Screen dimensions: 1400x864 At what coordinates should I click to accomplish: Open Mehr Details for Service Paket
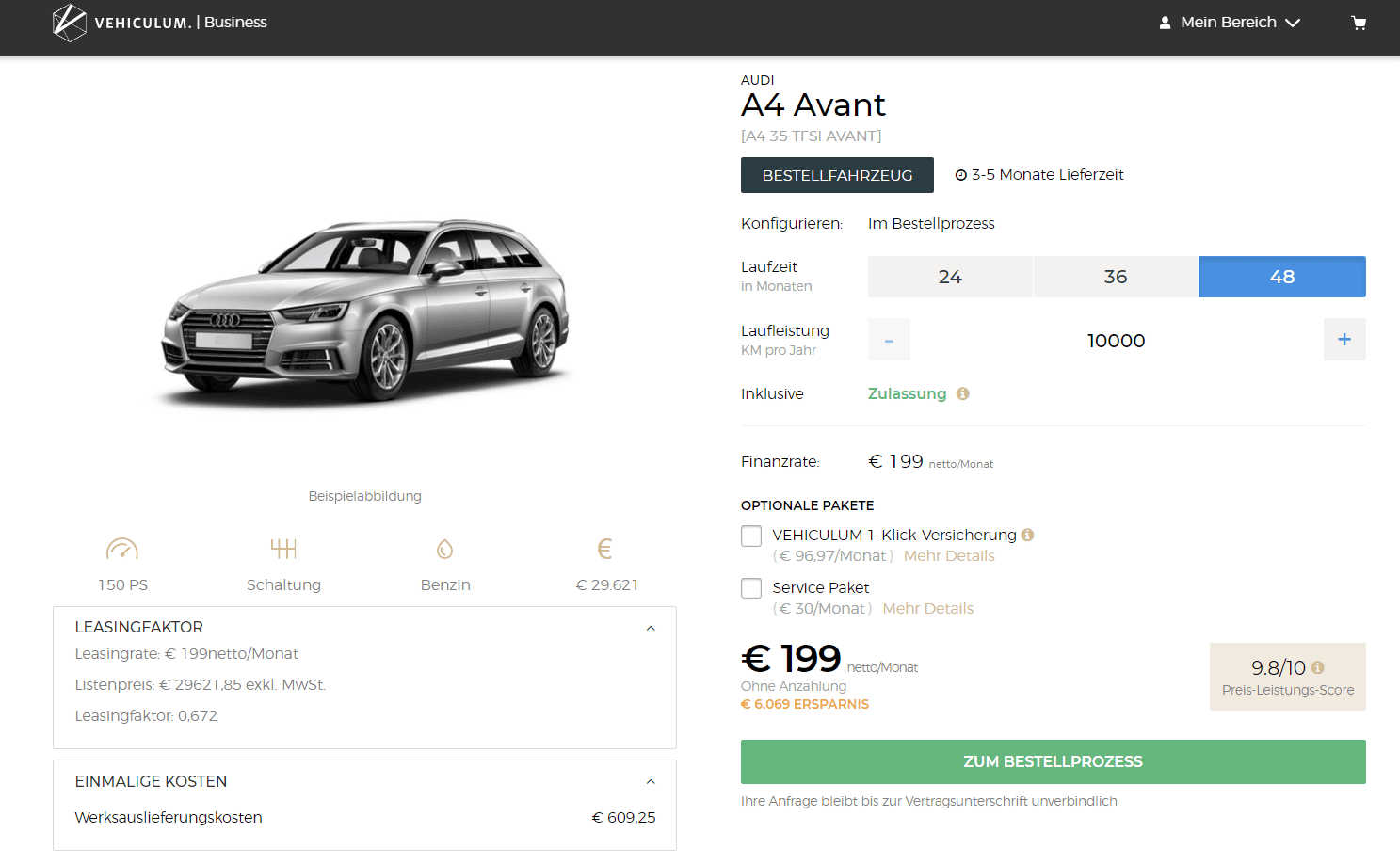928,609
